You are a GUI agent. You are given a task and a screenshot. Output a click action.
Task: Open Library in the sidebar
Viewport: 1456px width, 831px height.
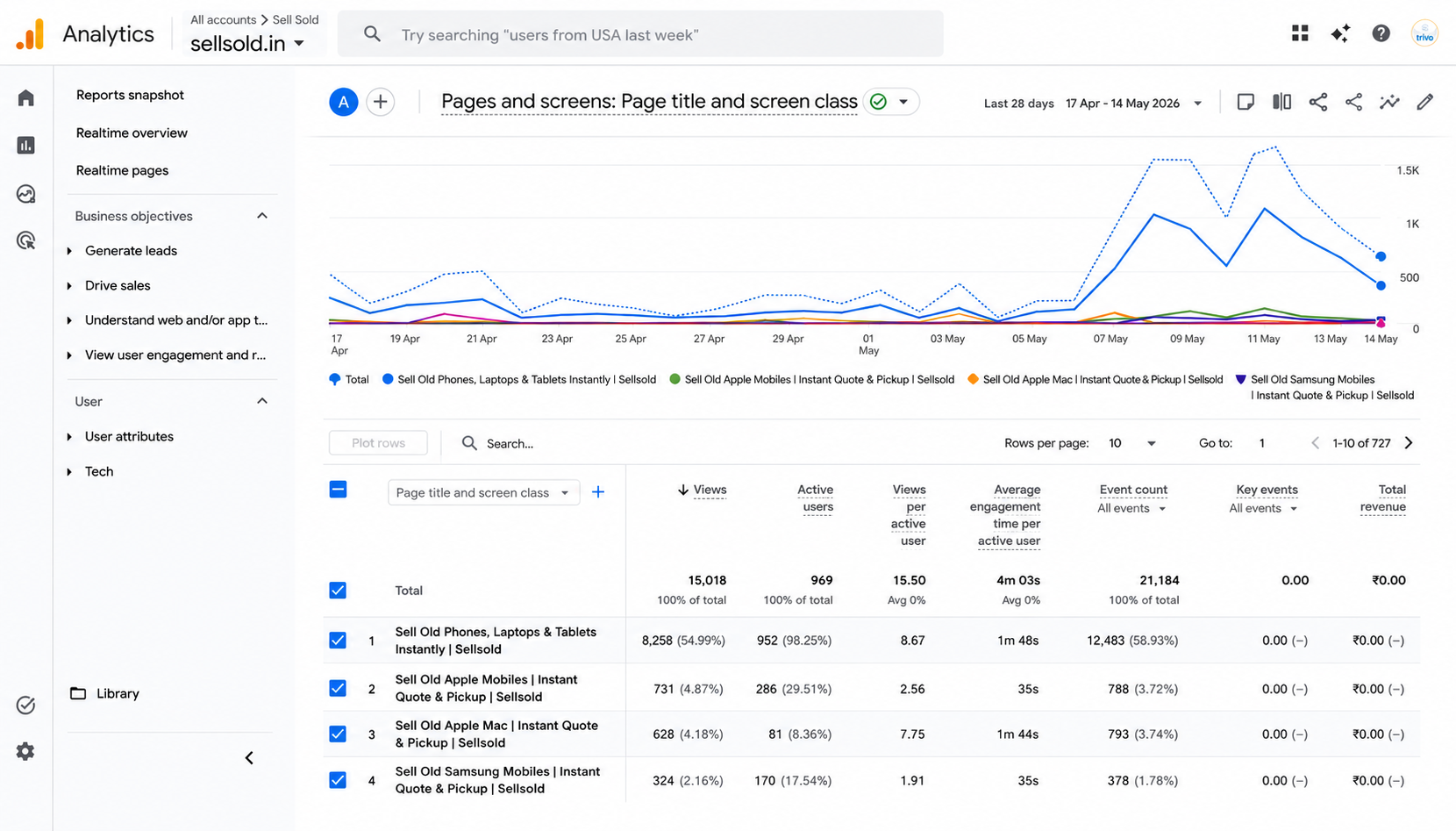[118, 693]
